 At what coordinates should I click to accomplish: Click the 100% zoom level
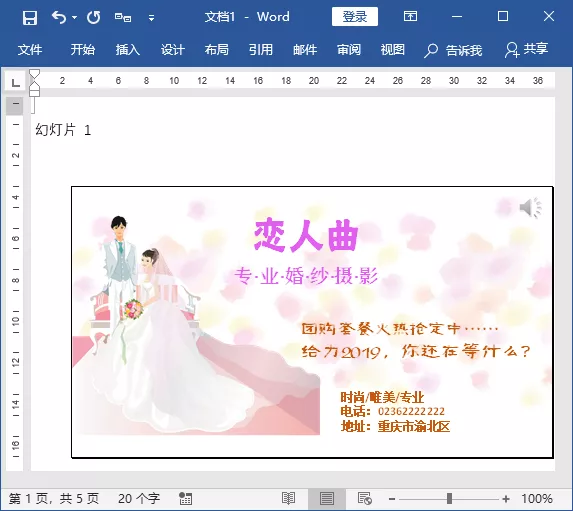[537, 499]
